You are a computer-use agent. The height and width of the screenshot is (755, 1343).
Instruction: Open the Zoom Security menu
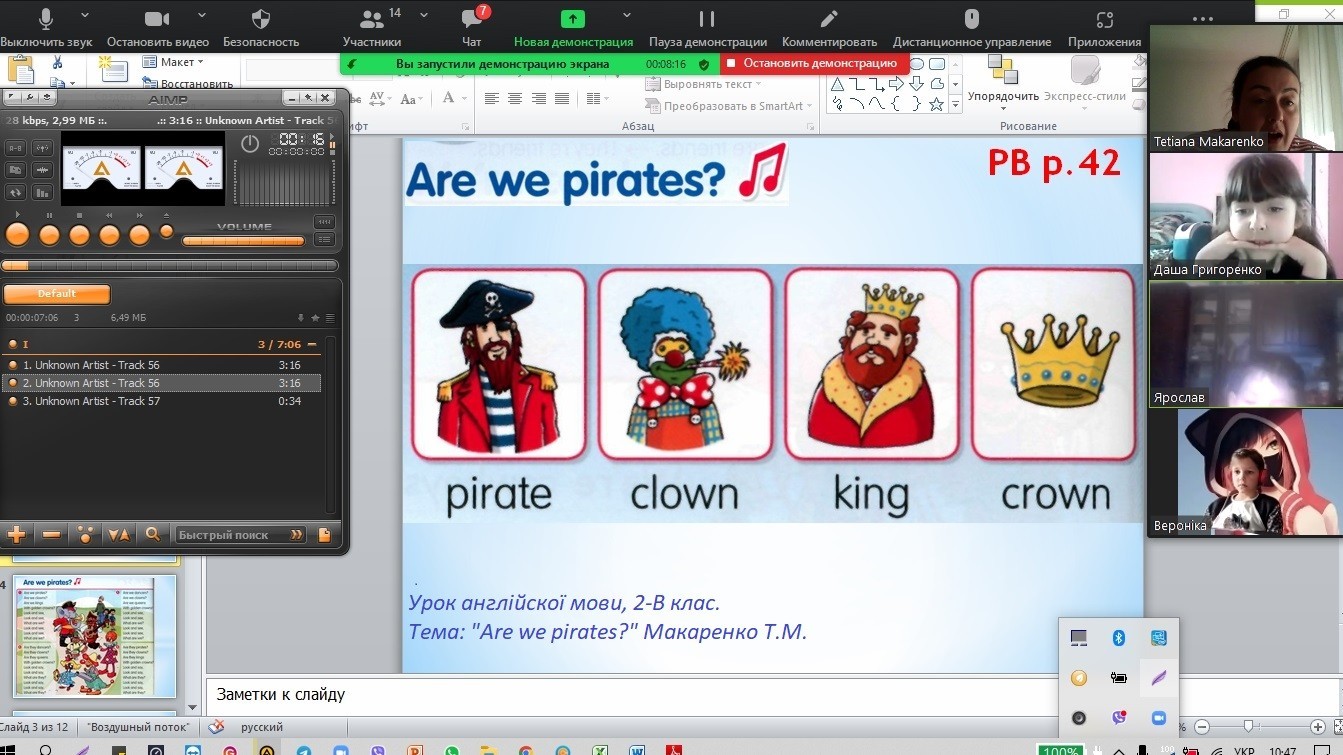point(260,20)
